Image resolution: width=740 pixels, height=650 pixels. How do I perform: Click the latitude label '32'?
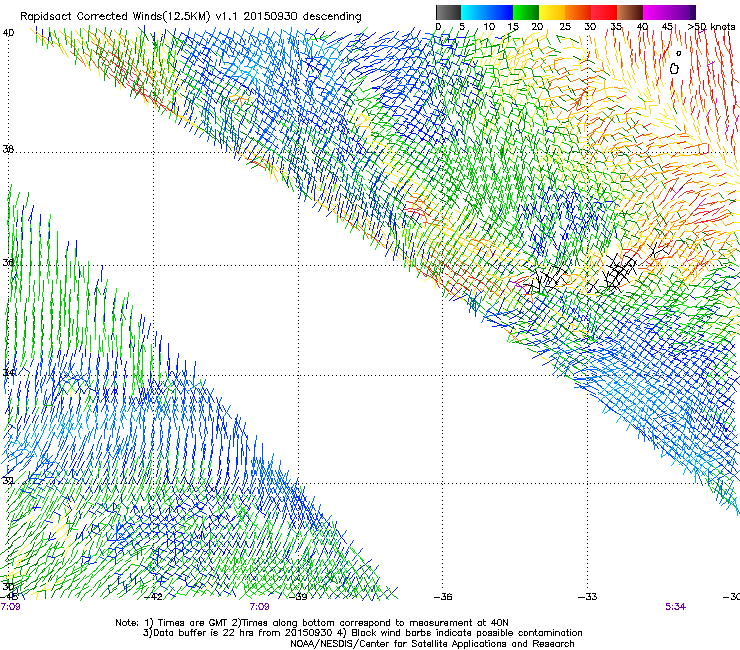tap(8, 481)
